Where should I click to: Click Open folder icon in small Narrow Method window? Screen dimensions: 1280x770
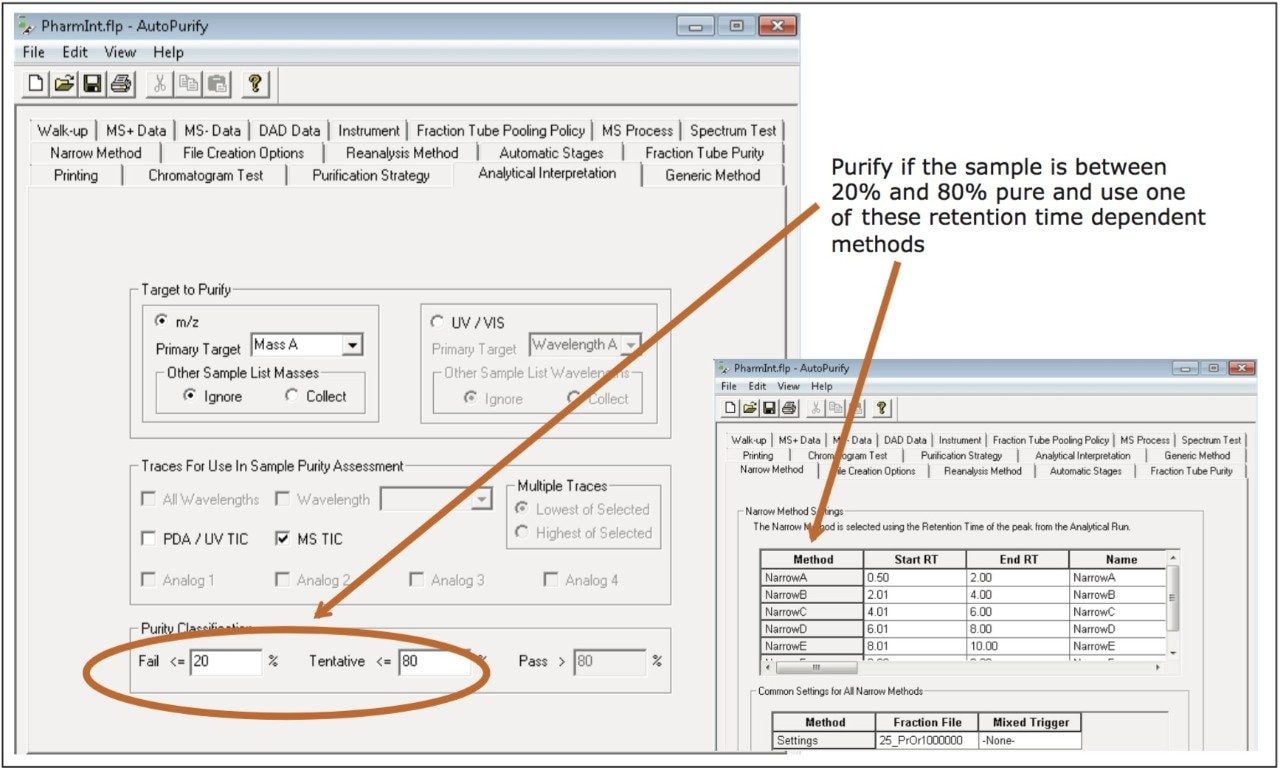750,408
